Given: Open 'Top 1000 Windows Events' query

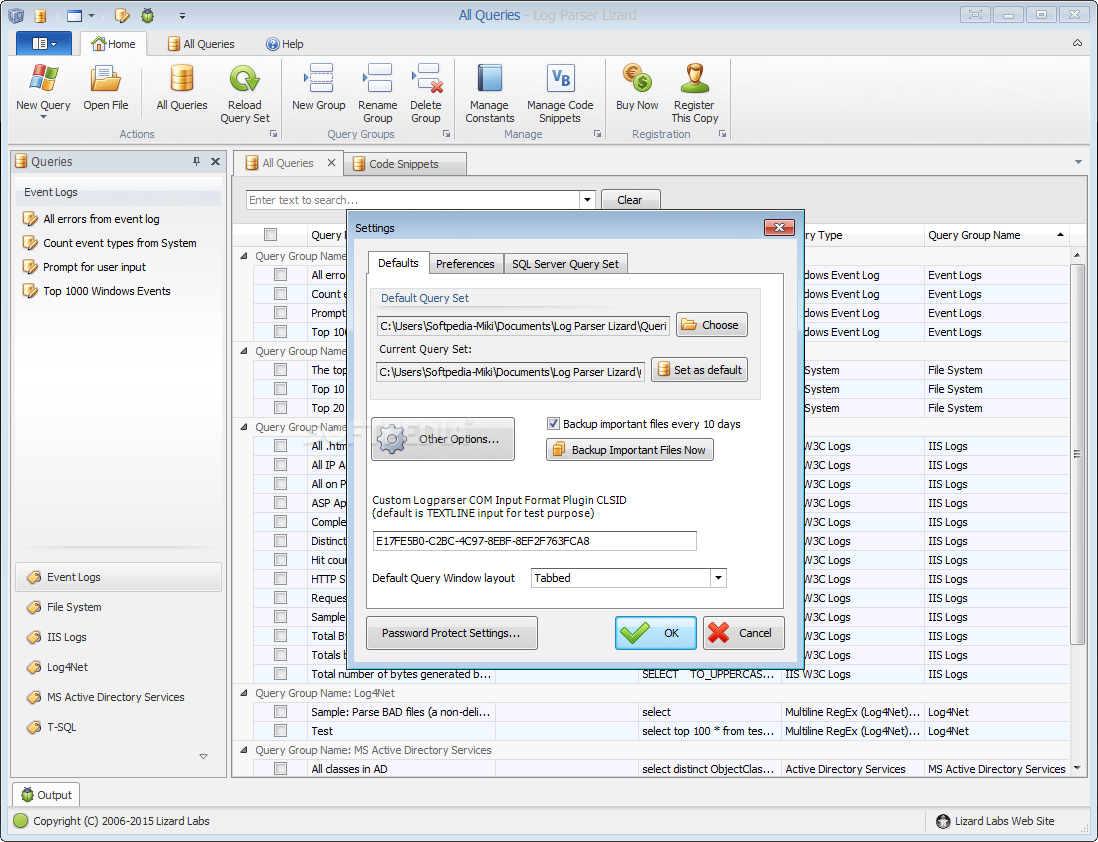Looking at the screenshot, I should pyautogui.click(x=97, y=291).
